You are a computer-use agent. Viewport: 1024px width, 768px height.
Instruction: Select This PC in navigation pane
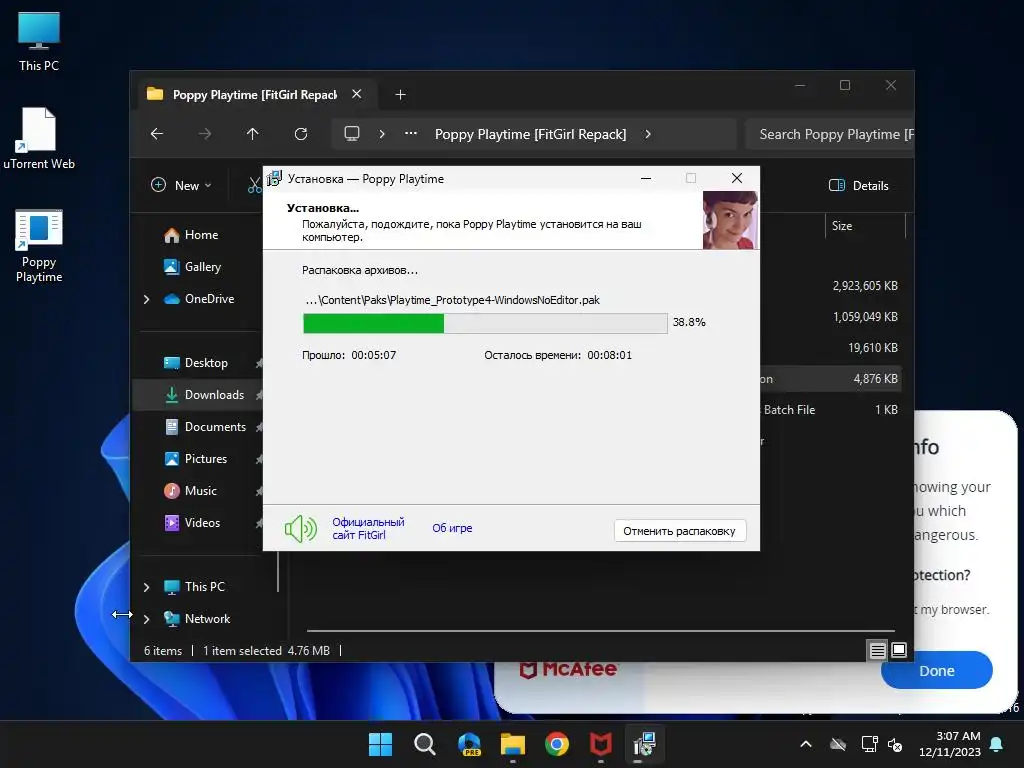click(x=194, y=587)
